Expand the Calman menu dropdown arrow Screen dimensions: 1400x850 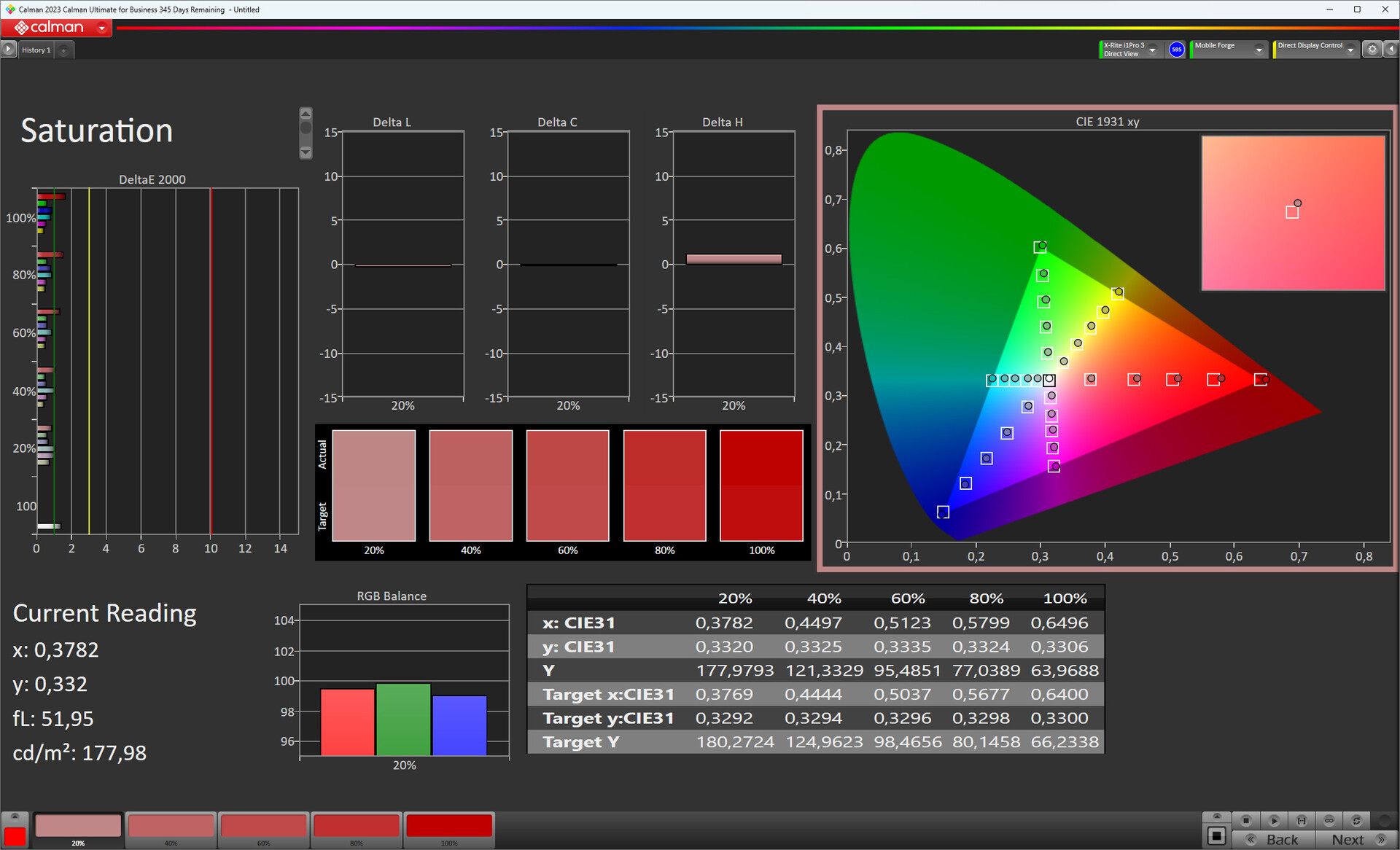coord(102,28)
